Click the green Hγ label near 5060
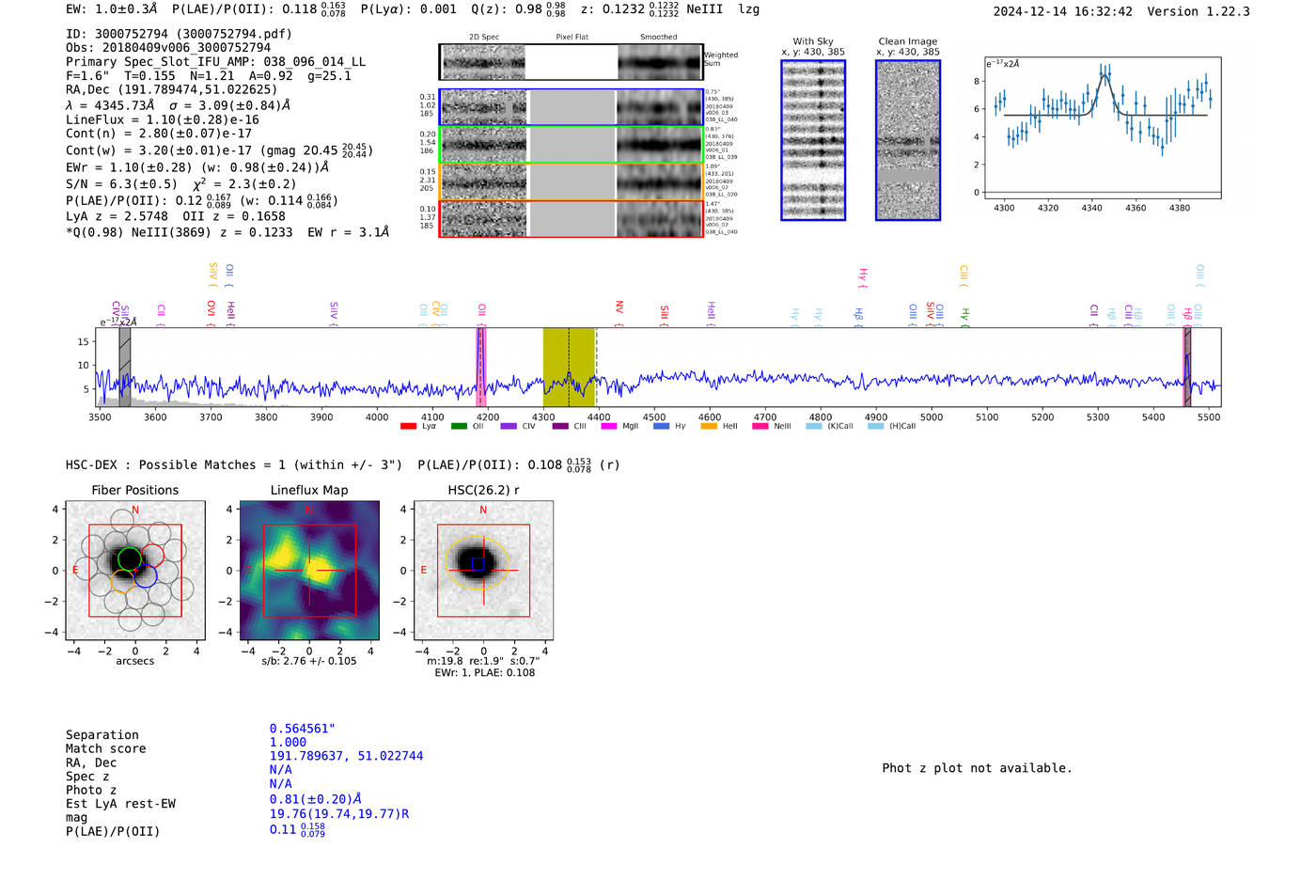 [964, 317]
